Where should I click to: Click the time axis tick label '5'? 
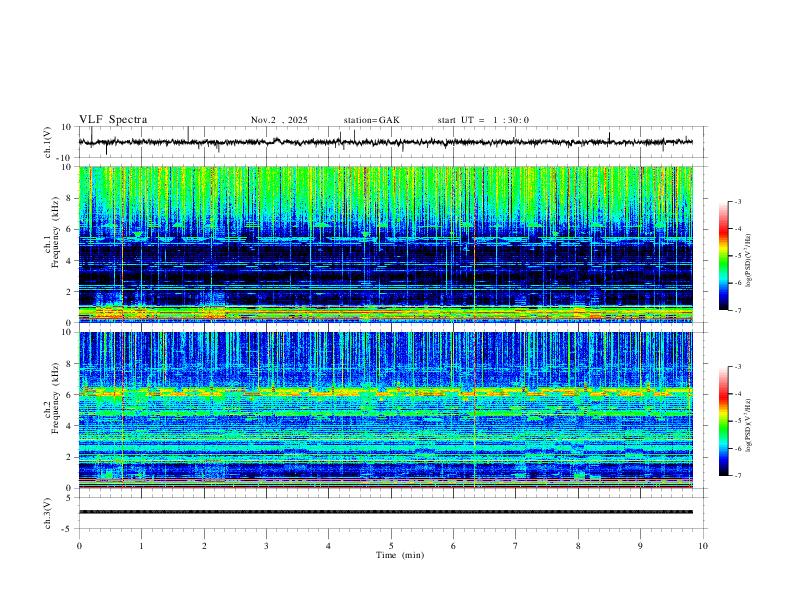(391, 546)
